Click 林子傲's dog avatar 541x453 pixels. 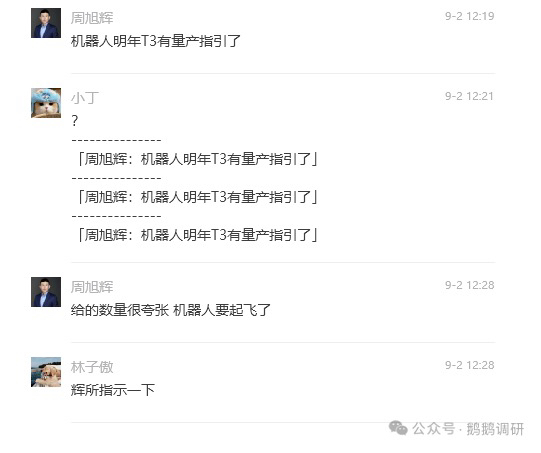coord(46,372)
